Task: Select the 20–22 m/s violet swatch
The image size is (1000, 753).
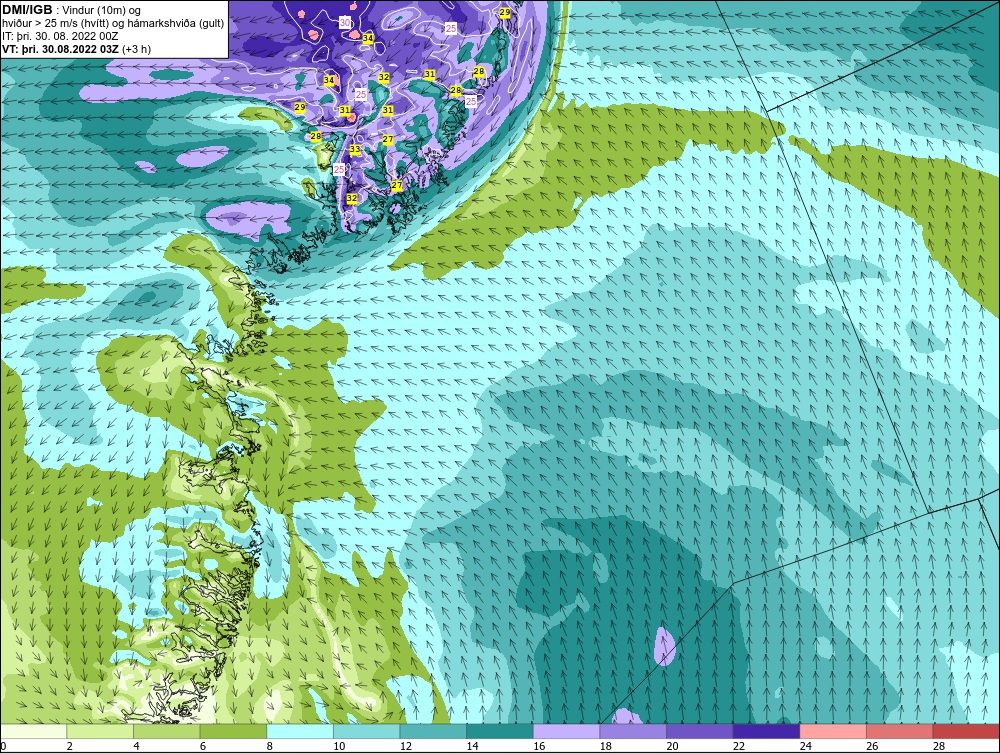Action: pos(700,731)
